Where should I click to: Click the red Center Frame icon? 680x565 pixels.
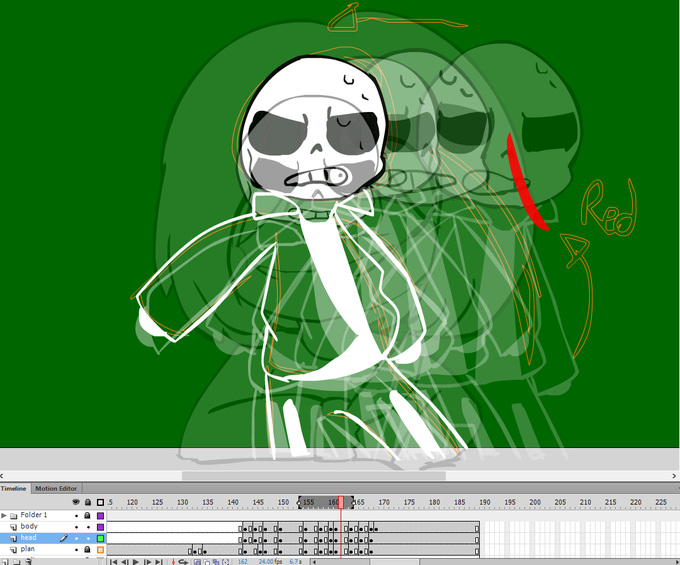click(173, 562)
